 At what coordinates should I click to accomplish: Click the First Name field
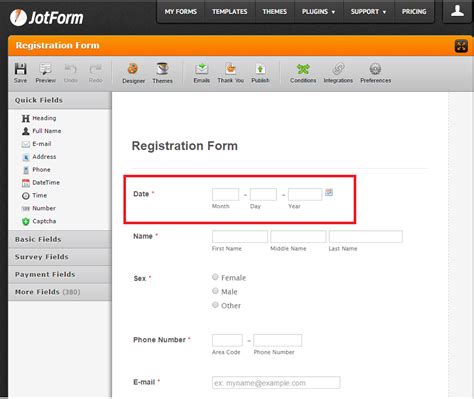pos(240,237)
